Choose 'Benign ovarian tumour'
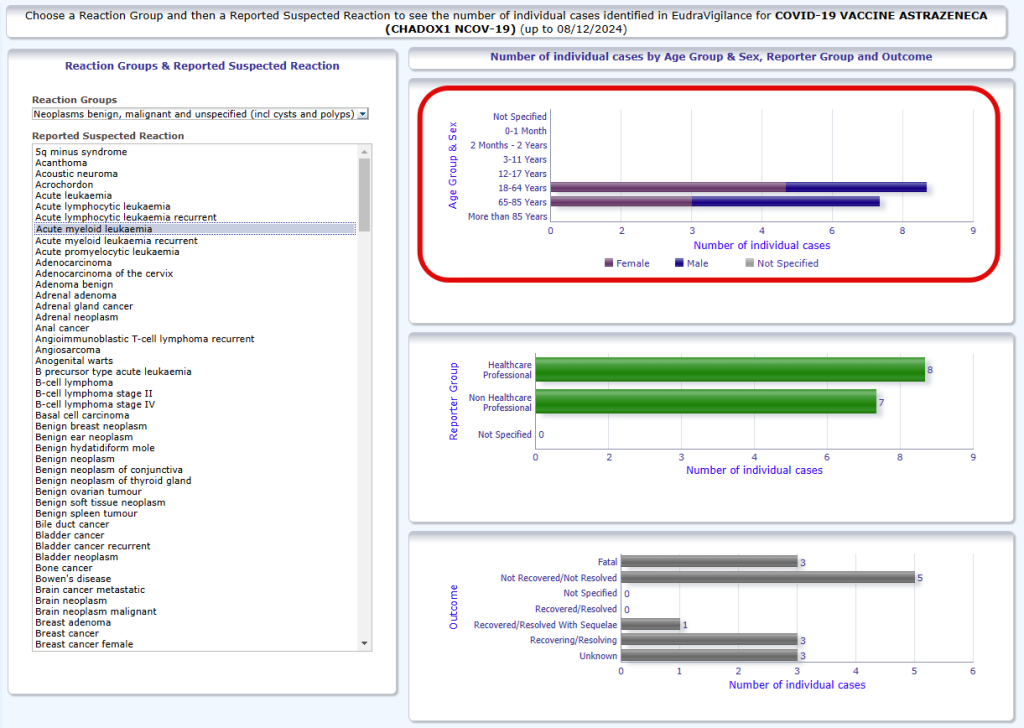 coord(88,492)
